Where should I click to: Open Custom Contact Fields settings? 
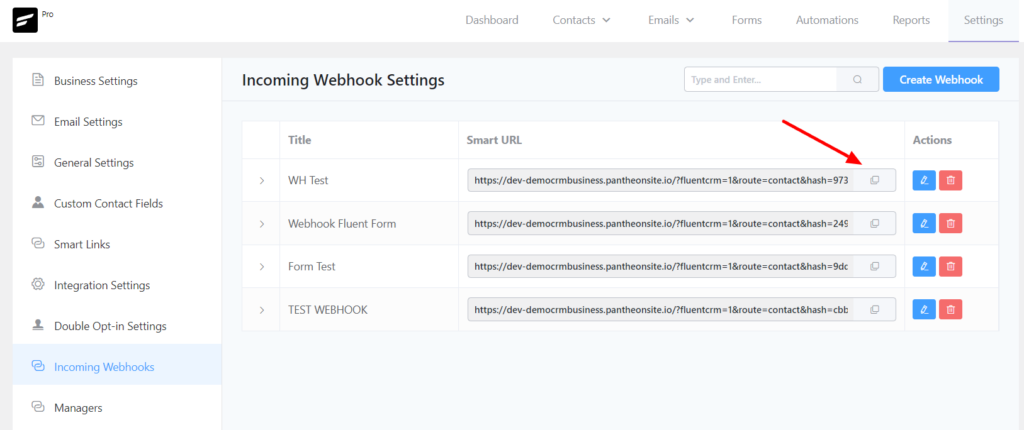click(x=108, y=203)
